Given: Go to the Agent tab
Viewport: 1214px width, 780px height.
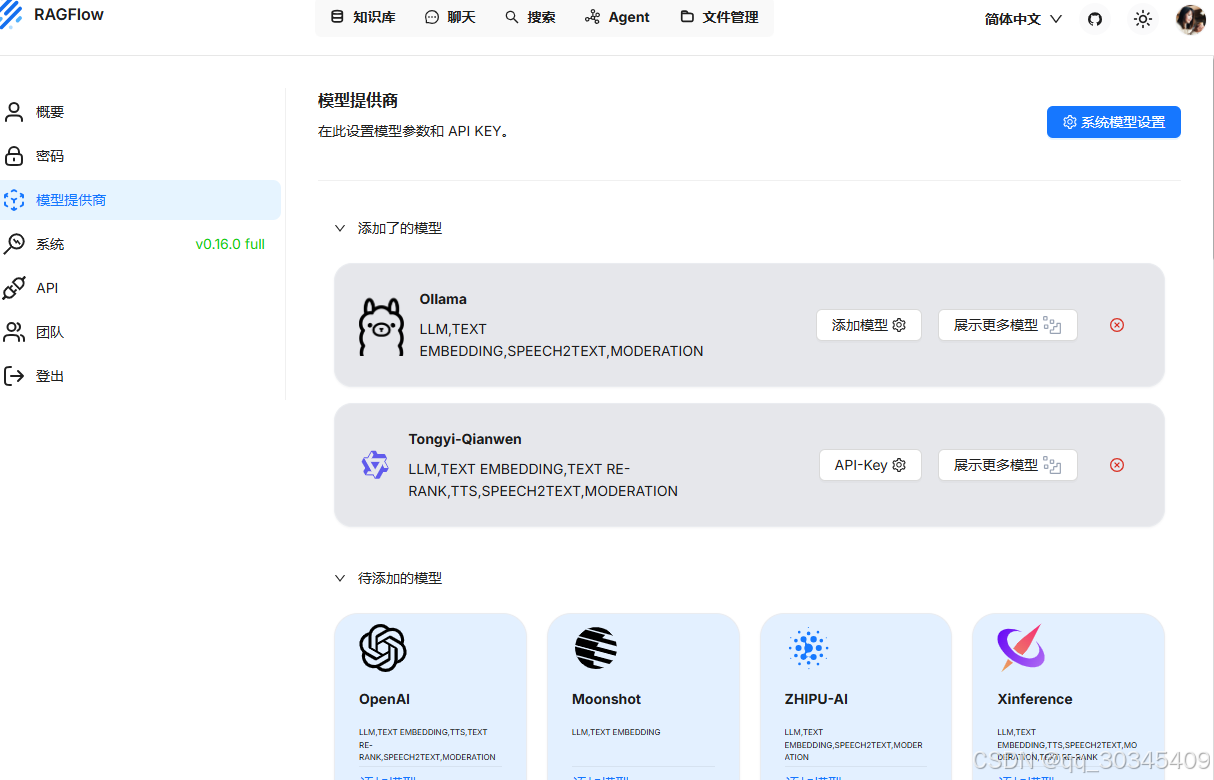Looking at the screenshot, I should tap(618, 17).
